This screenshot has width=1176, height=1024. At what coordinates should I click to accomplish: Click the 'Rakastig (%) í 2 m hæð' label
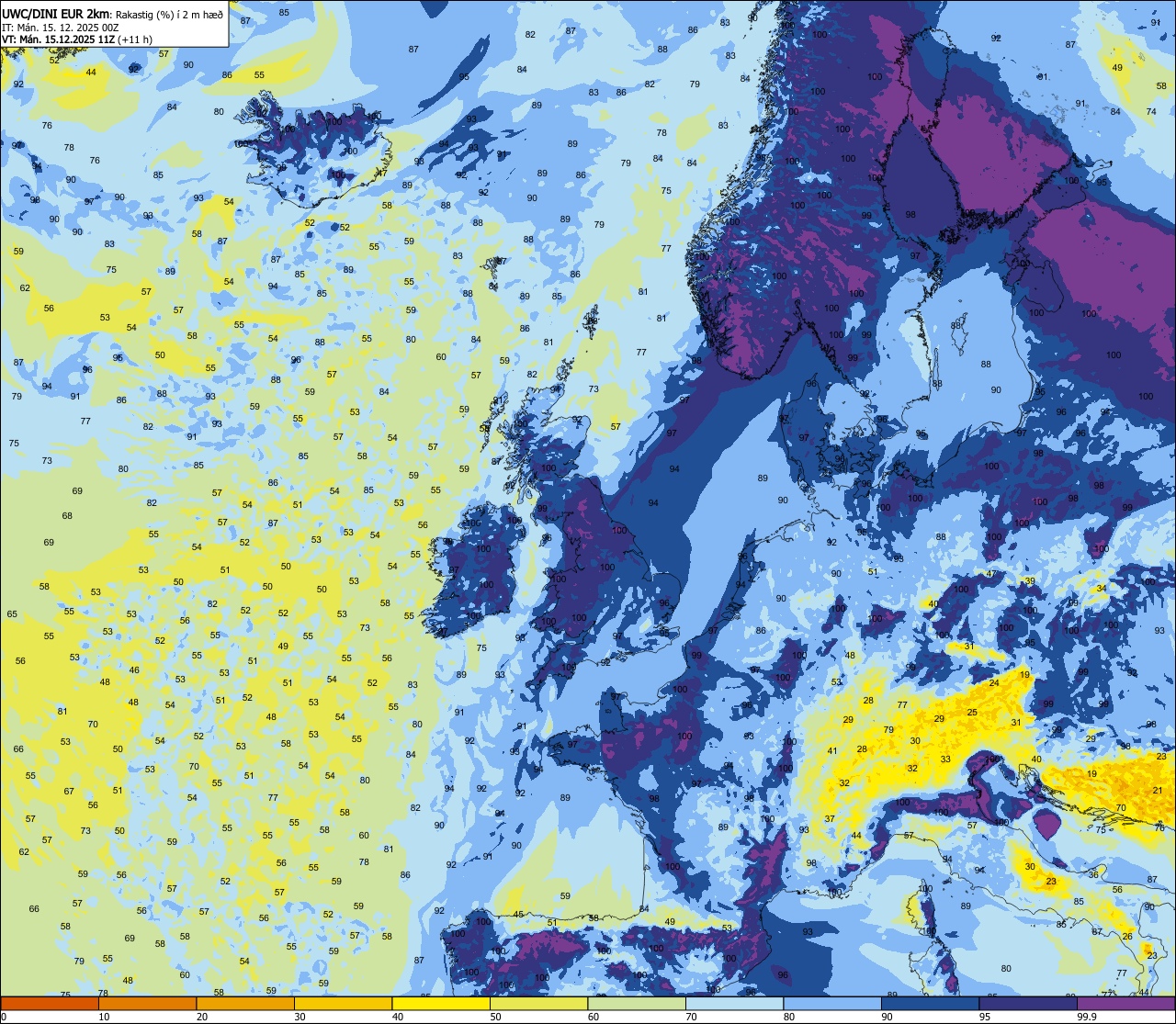(169, 14)
